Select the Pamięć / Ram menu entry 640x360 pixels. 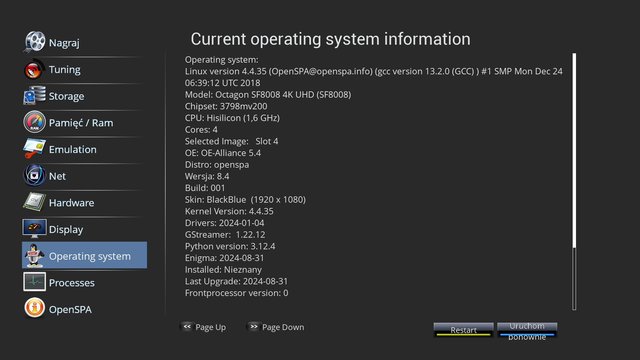84,122
